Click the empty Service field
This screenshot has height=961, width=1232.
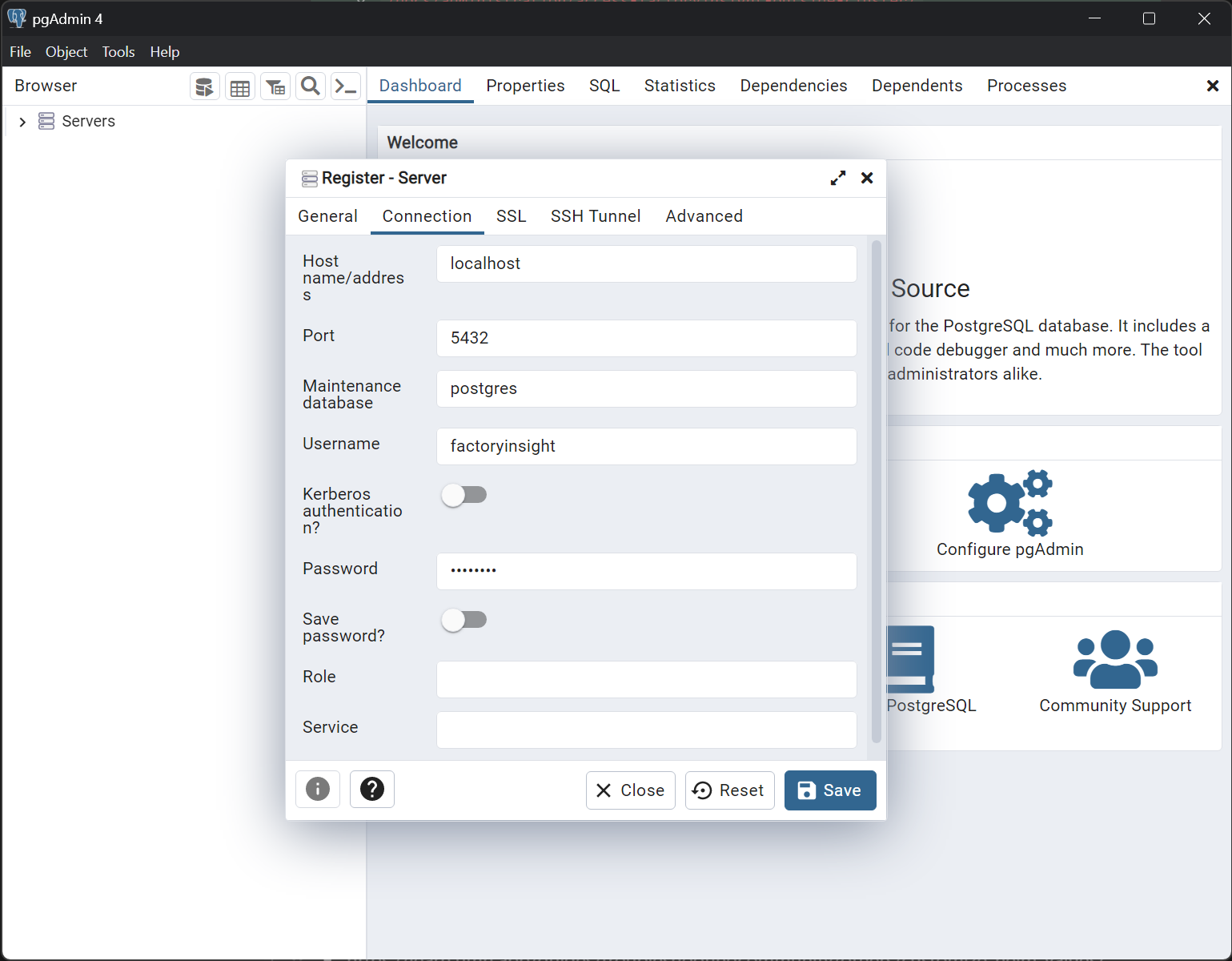click(647, 730)
